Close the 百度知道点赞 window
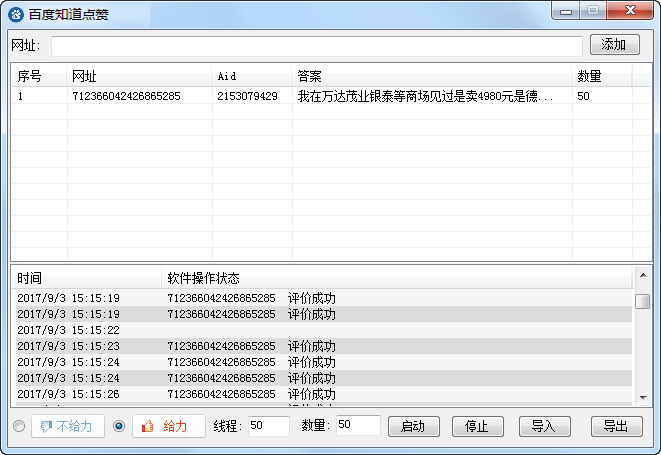This screenshot has height=455, width=661. click(630, 11)
